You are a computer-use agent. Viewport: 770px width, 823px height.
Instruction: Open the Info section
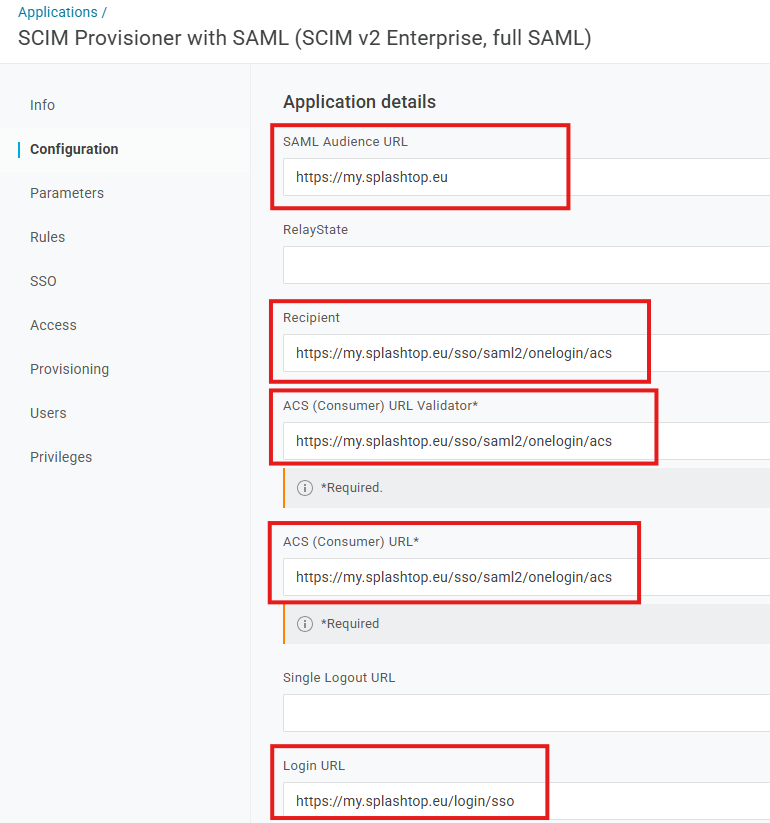42,105
